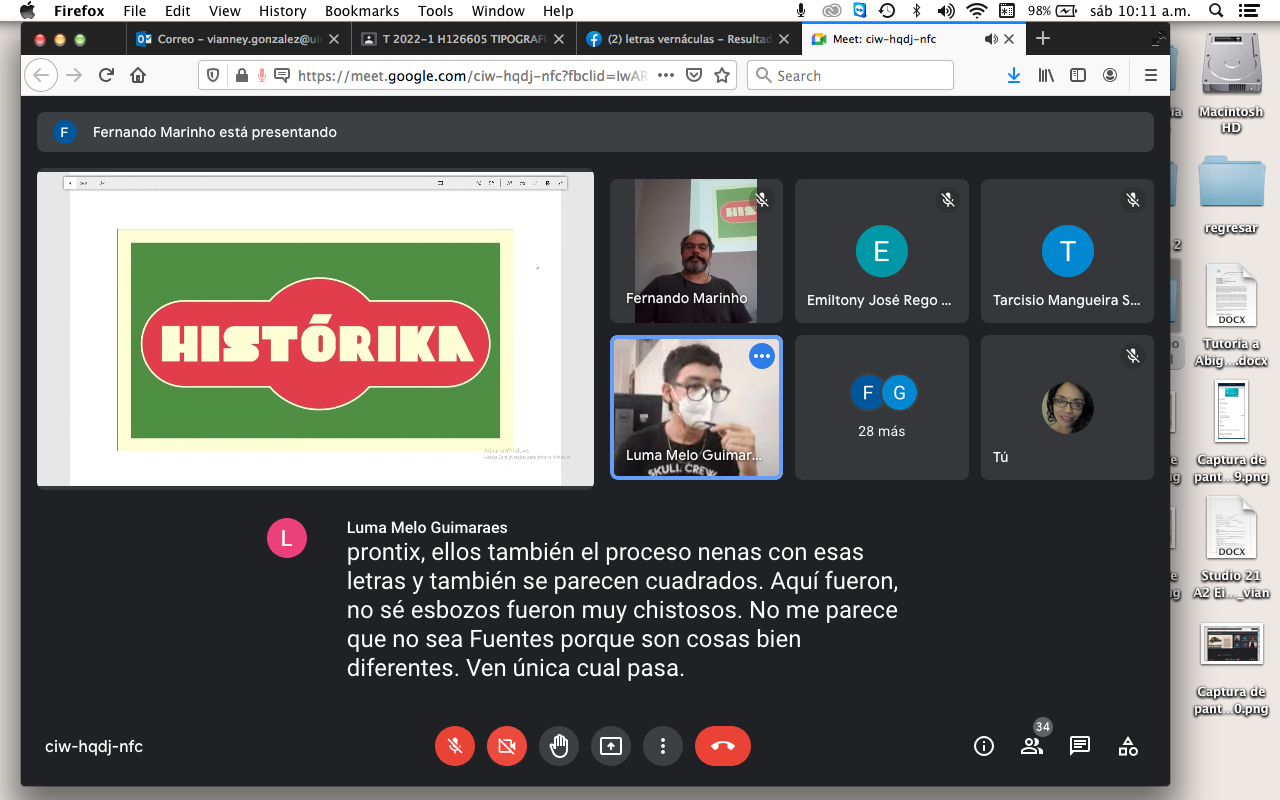Viewport: 1280px width, 800px height.
Task: Open the chat panel icon
Action: (x=1079, y=746)
